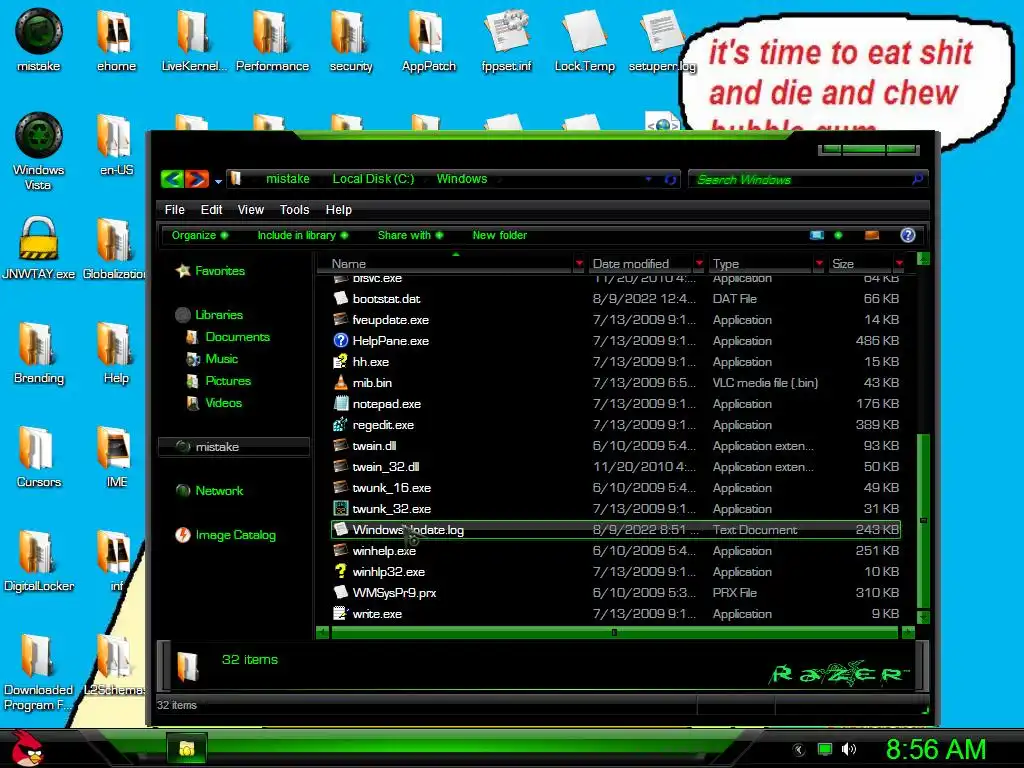This screenshot has height=768, width=1024.
Task: Show the preview pane icon
Action: (x=872, y=235)
